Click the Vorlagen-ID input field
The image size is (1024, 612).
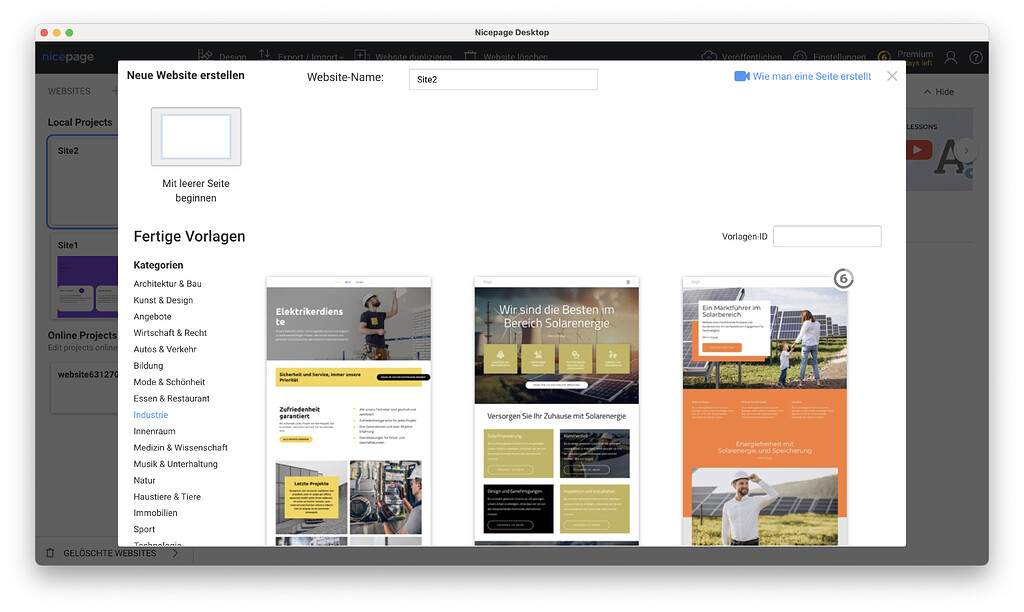(x=827, y=236)
